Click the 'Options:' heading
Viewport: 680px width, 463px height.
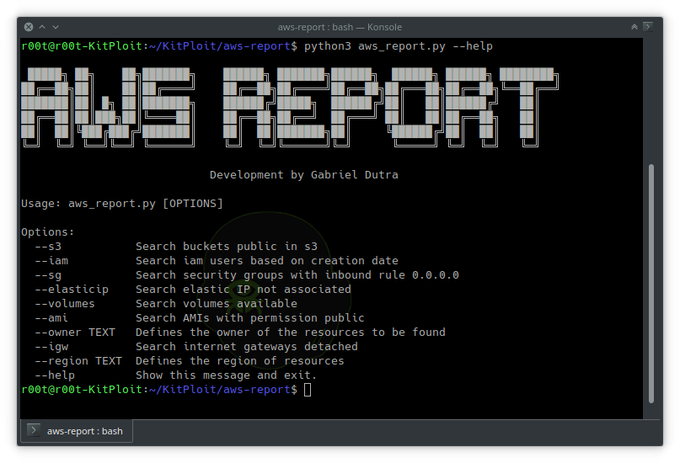[48, 232]
